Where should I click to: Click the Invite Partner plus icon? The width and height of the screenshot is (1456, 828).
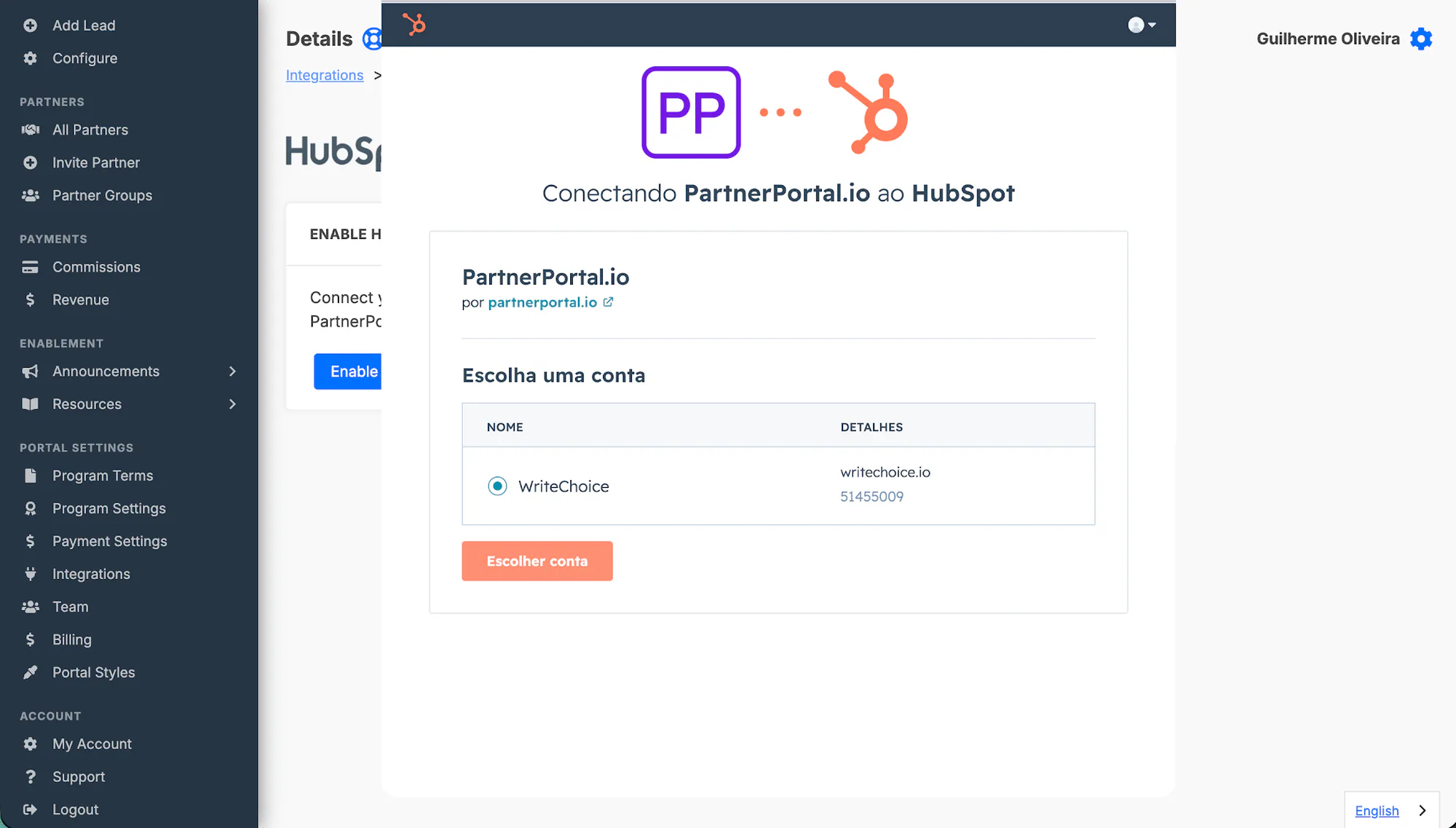click(x=30, y=162)
